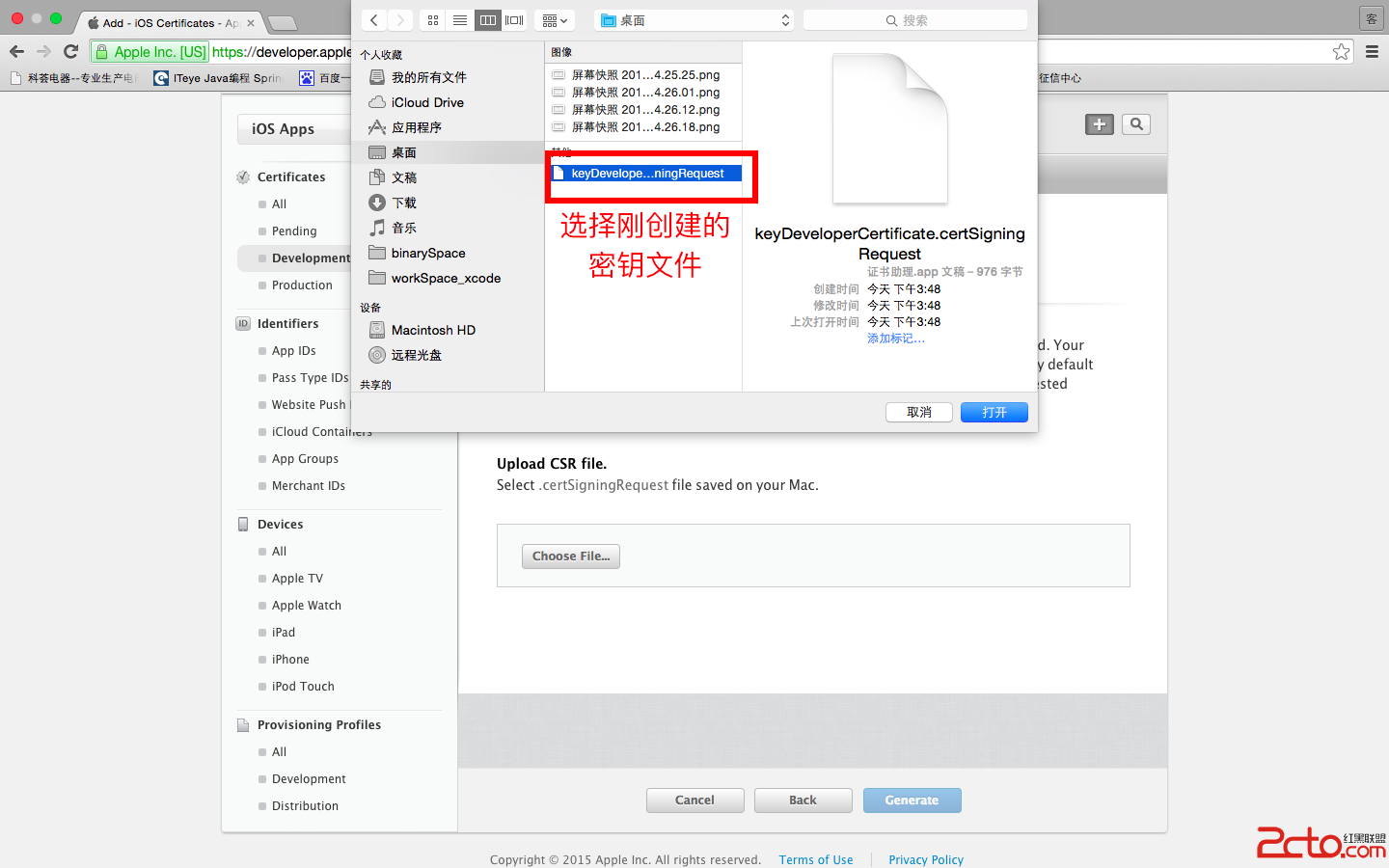Open the ITeye Java编程 bookmark

(x=218, y=78)
